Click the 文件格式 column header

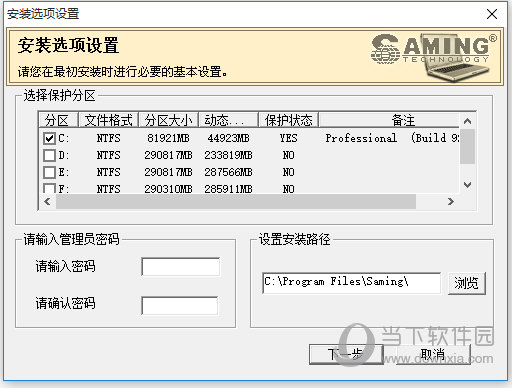(108, 120)
